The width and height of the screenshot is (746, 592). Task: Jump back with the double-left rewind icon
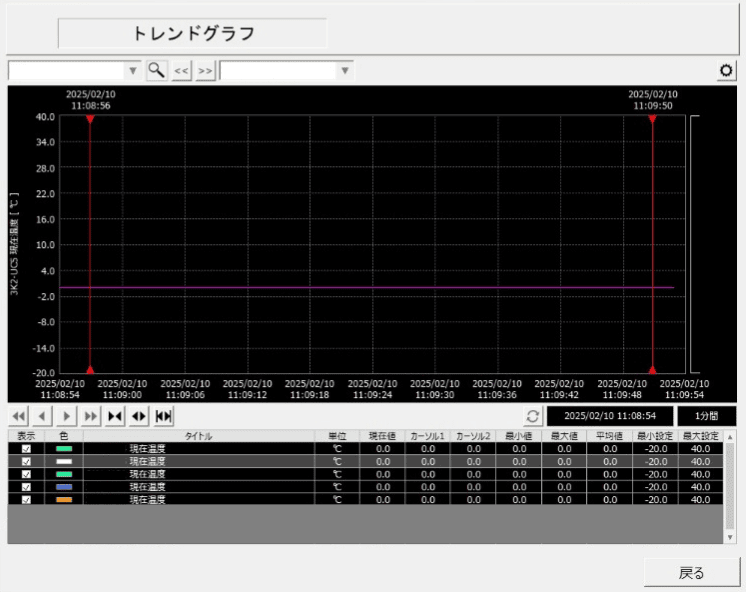click(18, 416)
